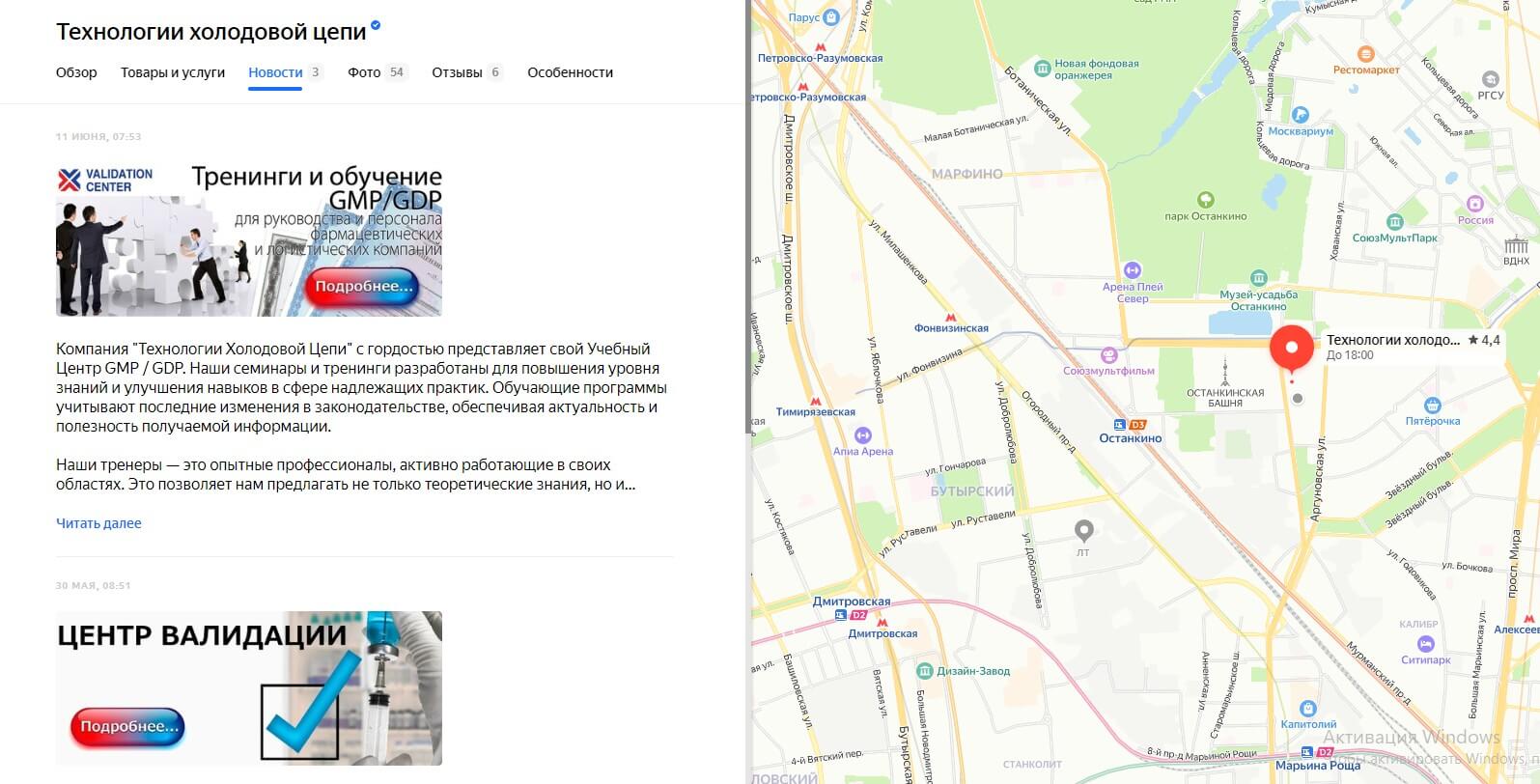This screenshot has height=784, width=1540.
Task: Click the Фонвизинская metro icon
Action: pyautogui.click(x=951, y=316)
